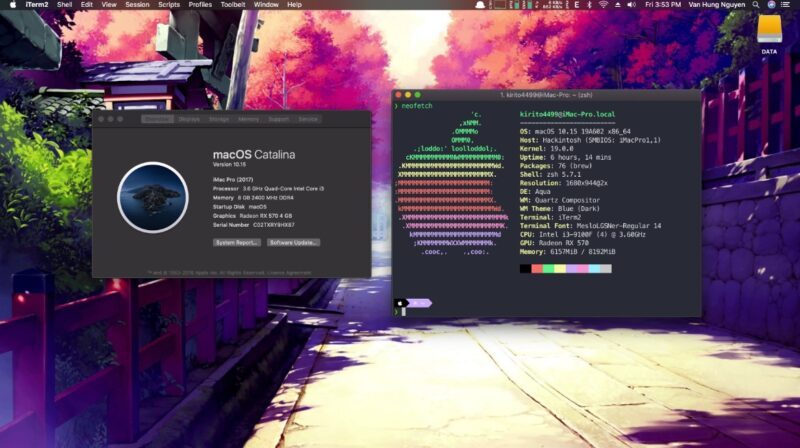Click the 'Host: Hackintosh' line

point(590,140)
